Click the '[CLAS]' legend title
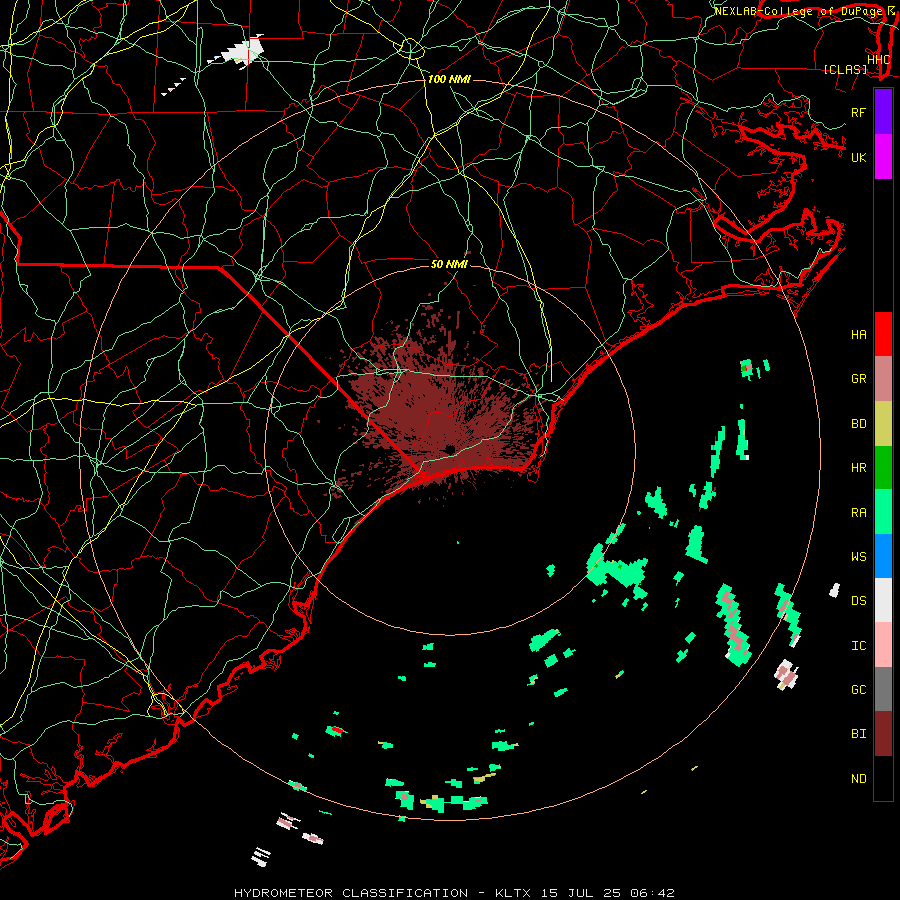The height and width of the screenshot is (900, 900). 845,69
